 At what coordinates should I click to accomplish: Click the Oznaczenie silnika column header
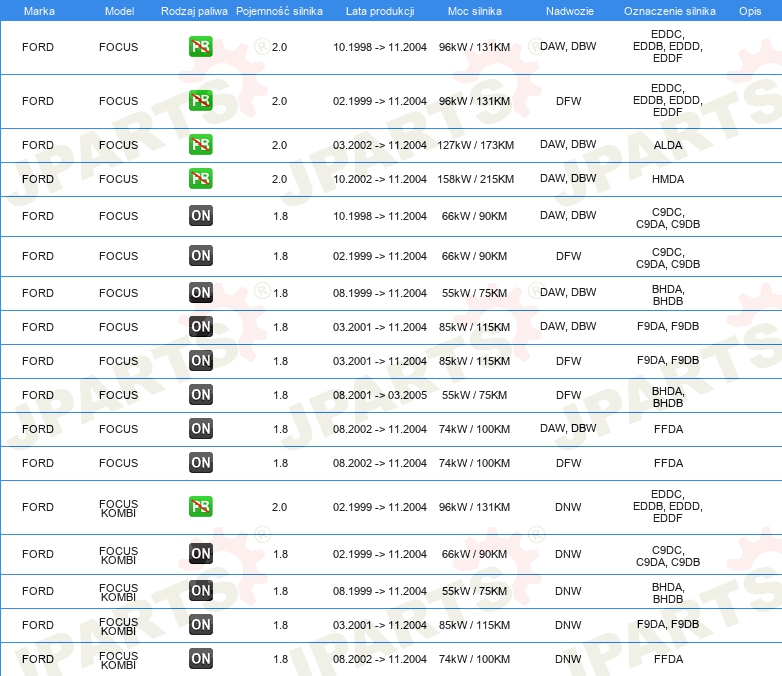click(670, 11)
